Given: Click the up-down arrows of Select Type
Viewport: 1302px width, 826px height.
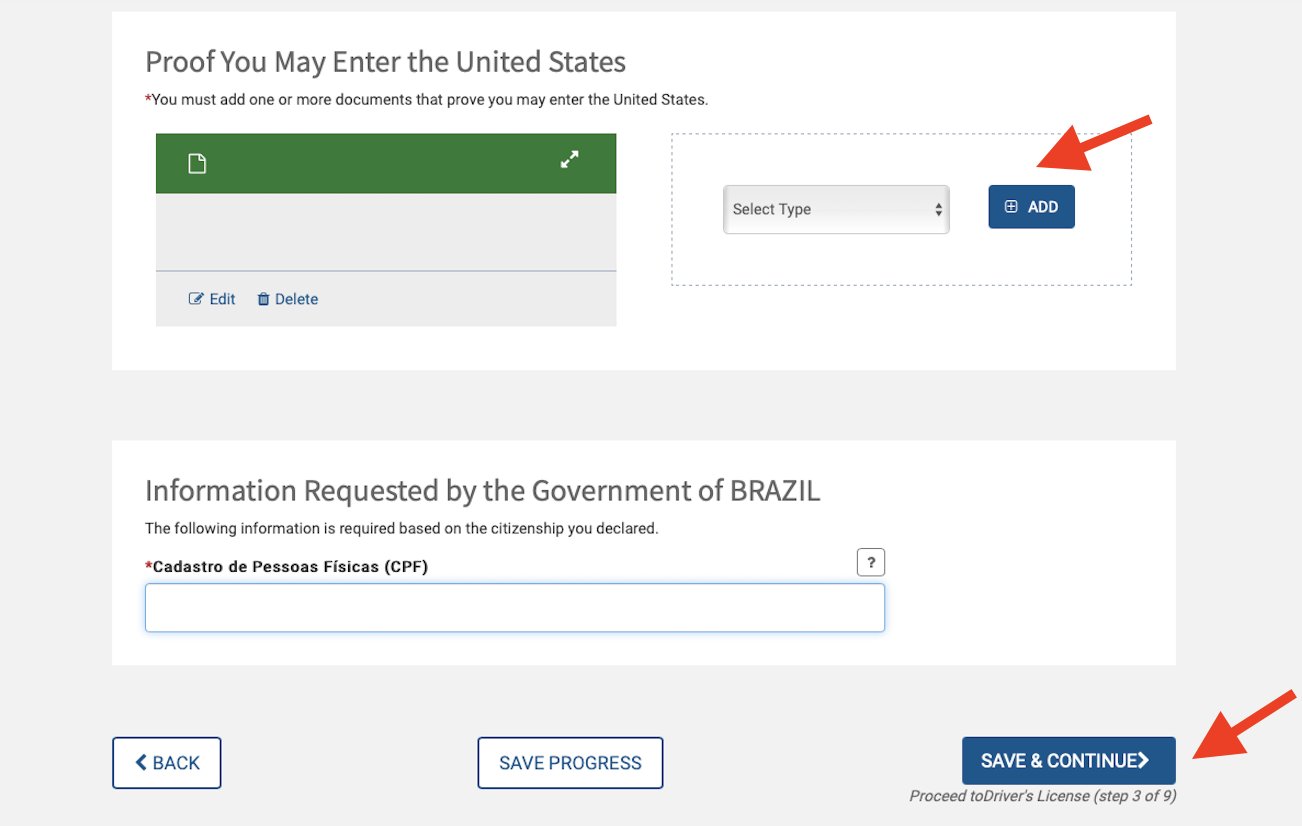Looking at the screenshot, I should (x=938, y=209).
